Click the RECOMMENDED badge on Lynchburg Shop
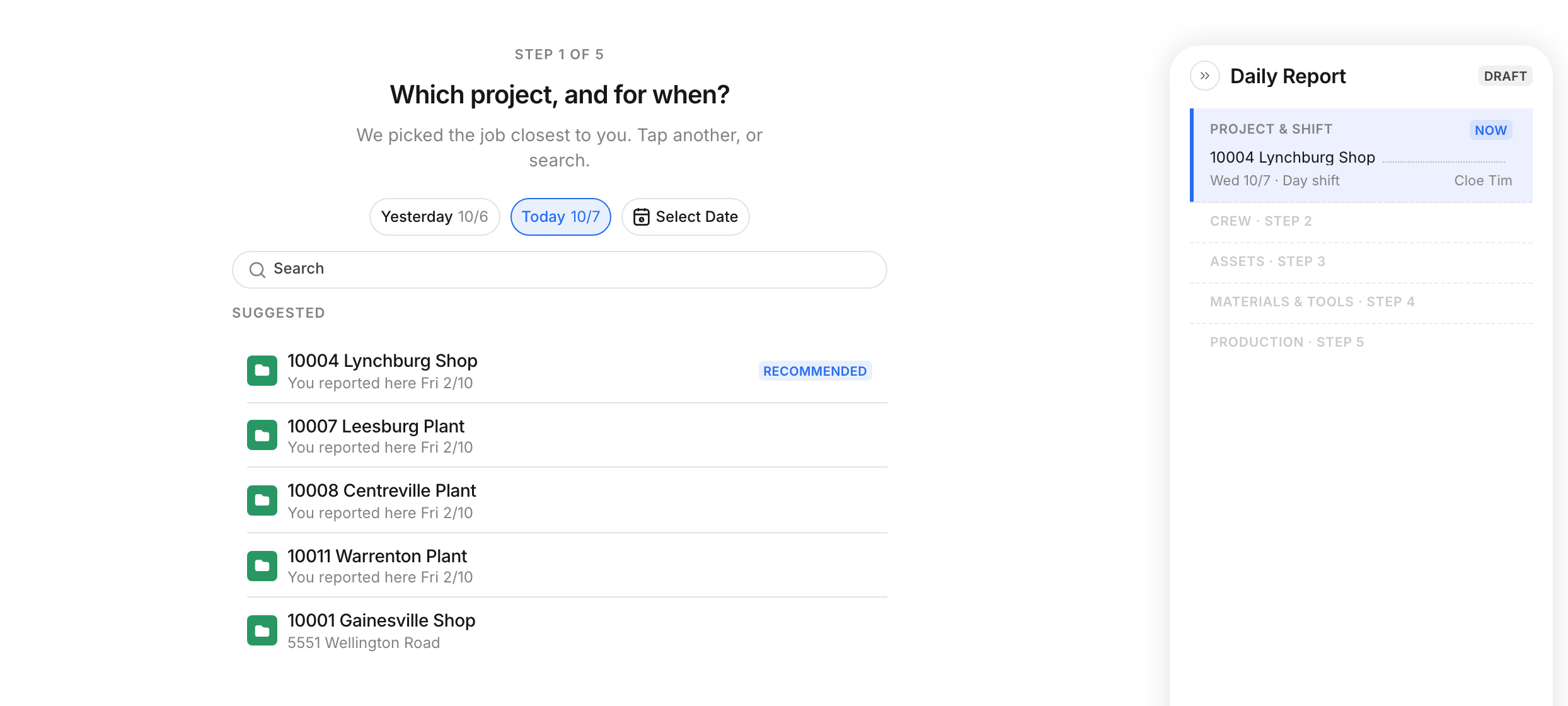This screenshot has height=706, width=1568. [x=815, y=371]
